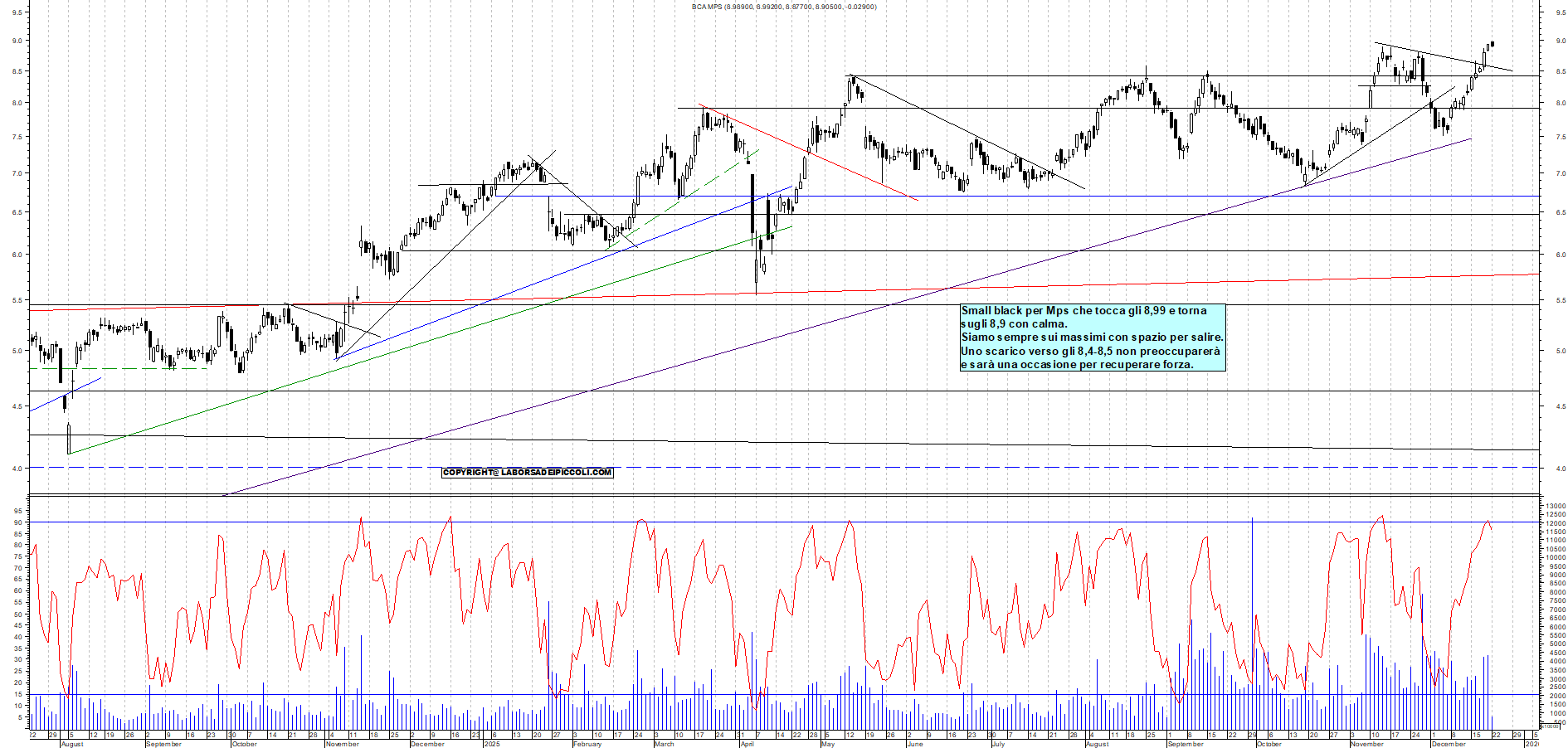Click the green dashed support line near 4.8
1568x748 pixels.
point(124,368)
